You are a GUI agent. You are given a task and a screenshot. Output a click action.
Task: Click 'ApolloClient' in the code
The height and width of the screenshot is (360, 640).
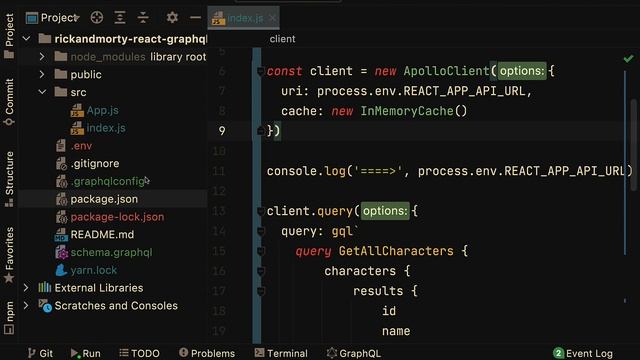click(446, 71)
